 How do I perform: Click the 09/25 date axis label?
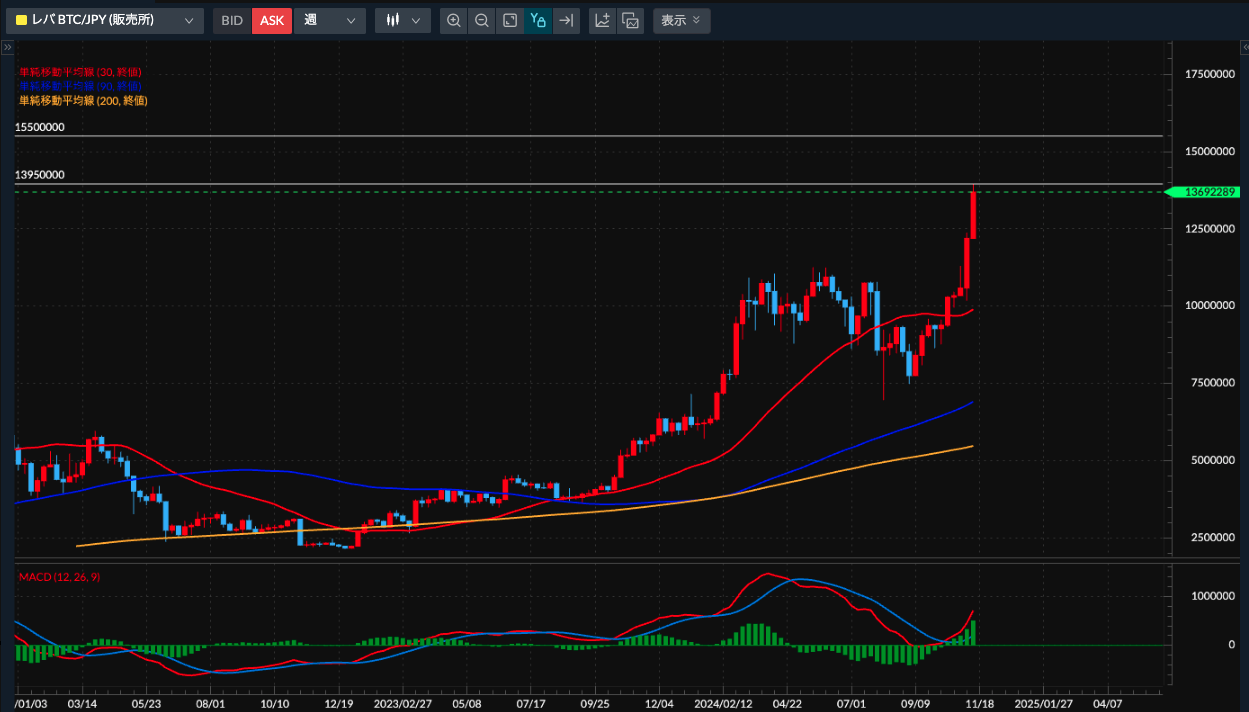tap(595, 703)
